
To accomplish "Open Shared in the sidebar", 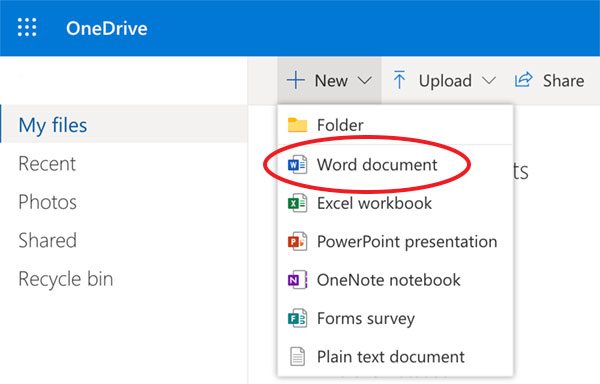I will pyautogui.click(x=47, y=240).
